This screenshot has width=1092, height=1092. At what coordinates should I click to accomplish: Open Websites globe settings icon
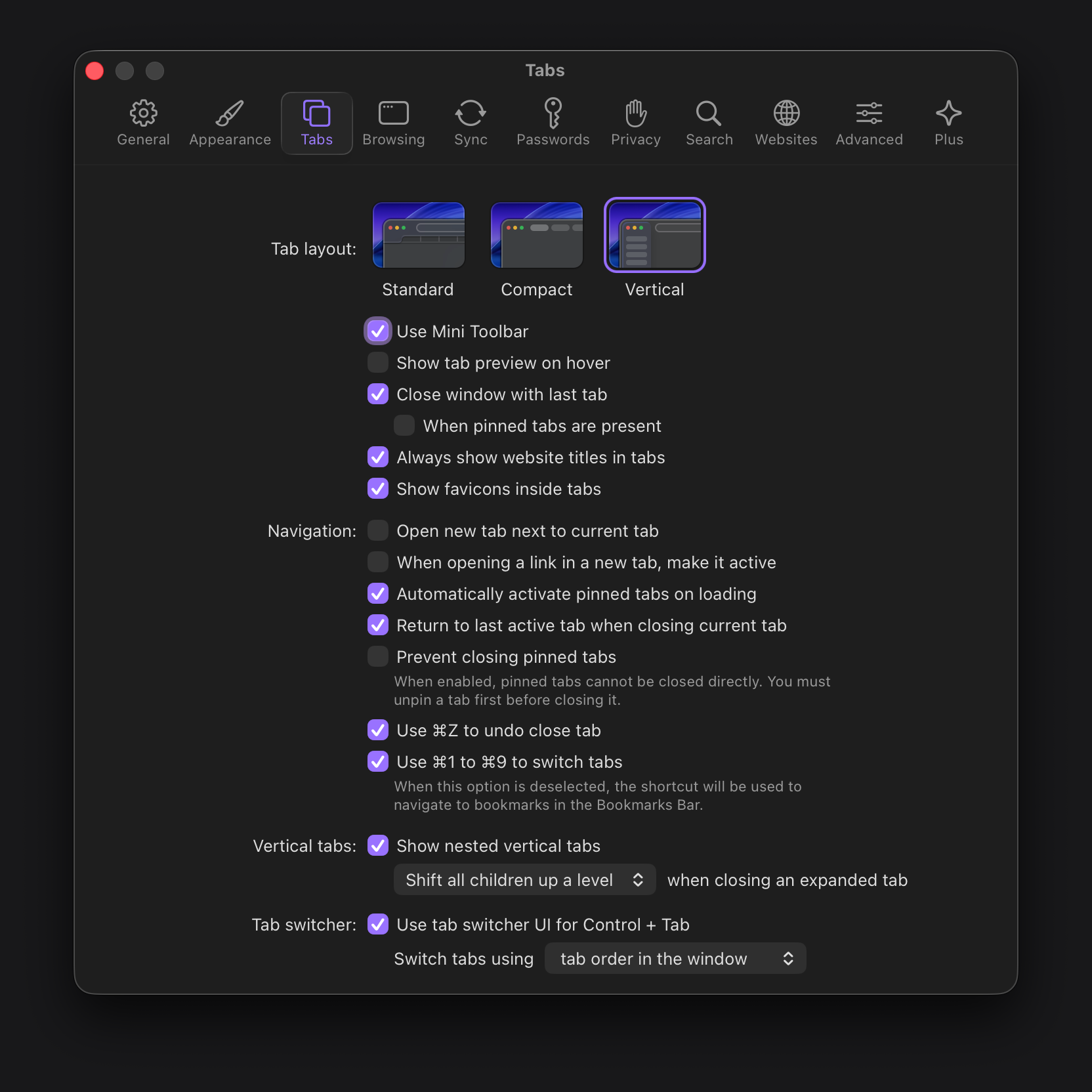[x=786, y=114]
